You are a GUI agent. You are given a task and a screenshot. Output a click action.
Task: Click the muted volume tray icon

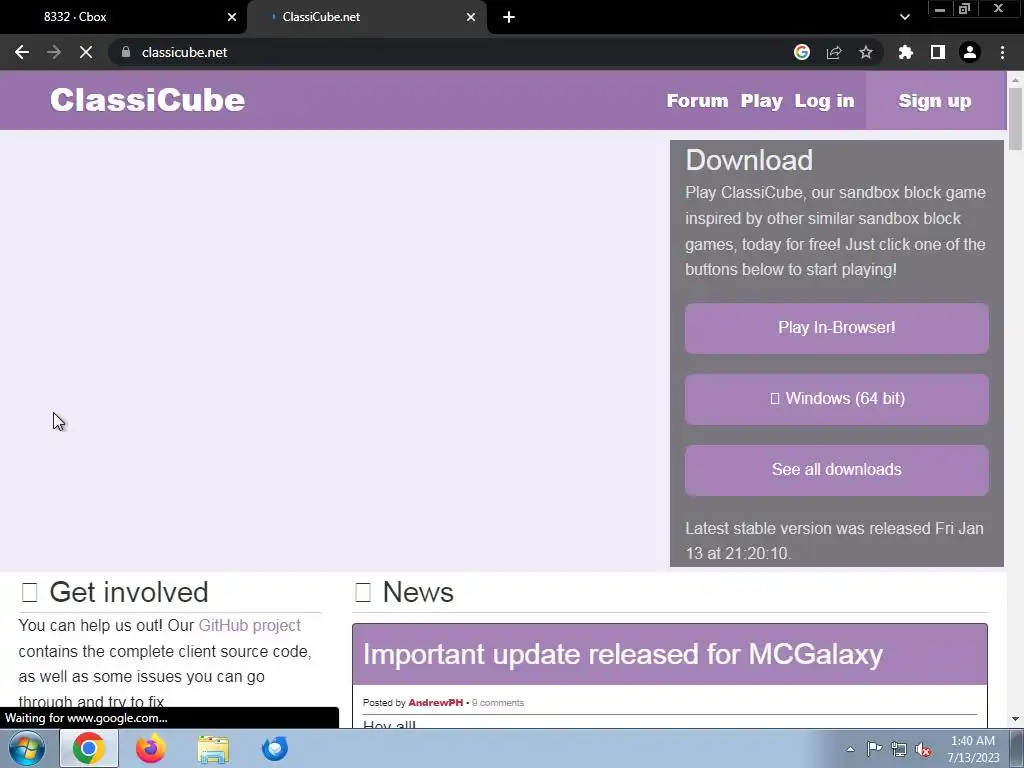(x=923, y=750)
